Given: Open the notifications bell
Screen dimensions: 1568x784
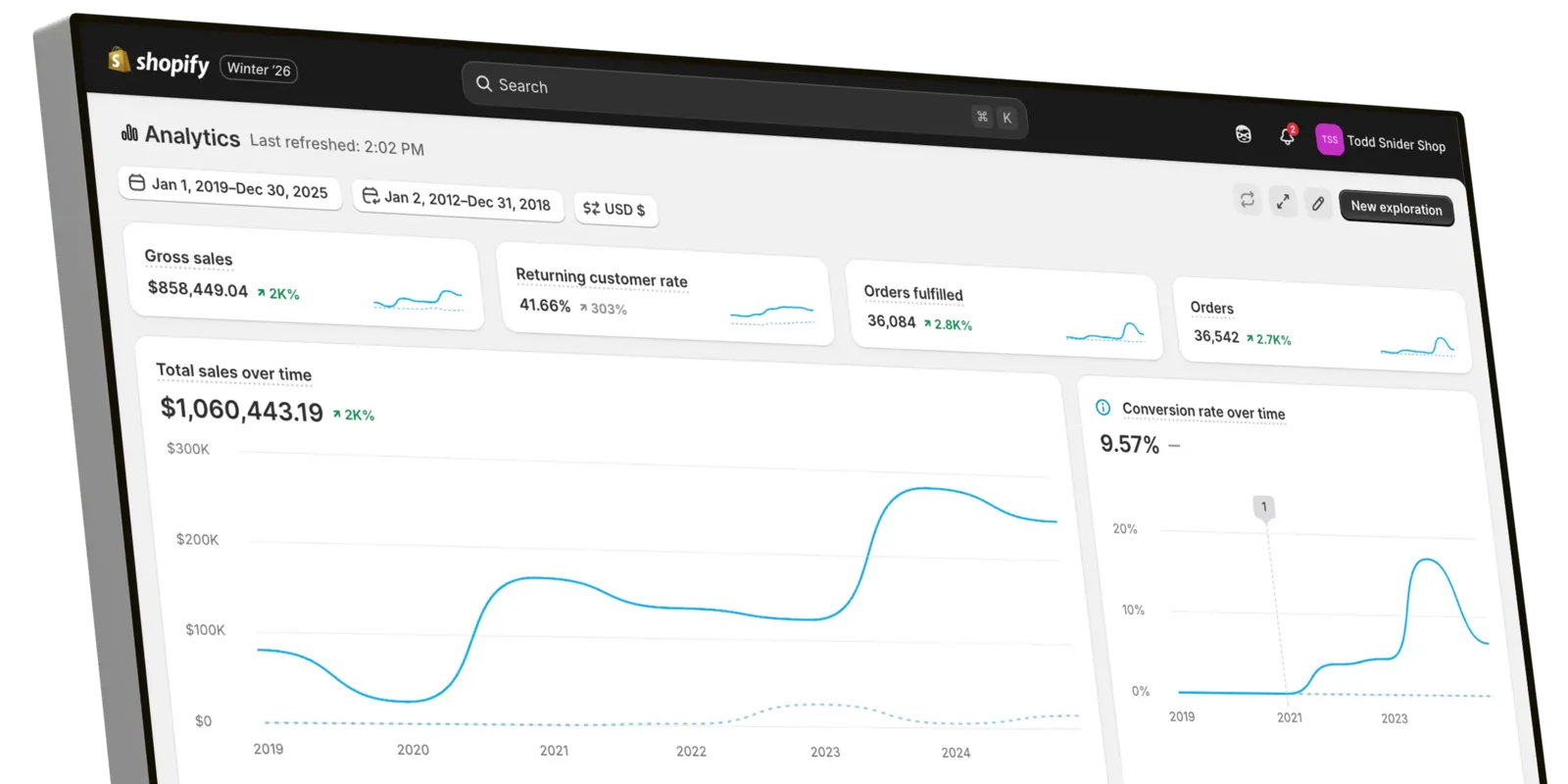Looking at the screenshot, I should click(x=1288, y=136).
